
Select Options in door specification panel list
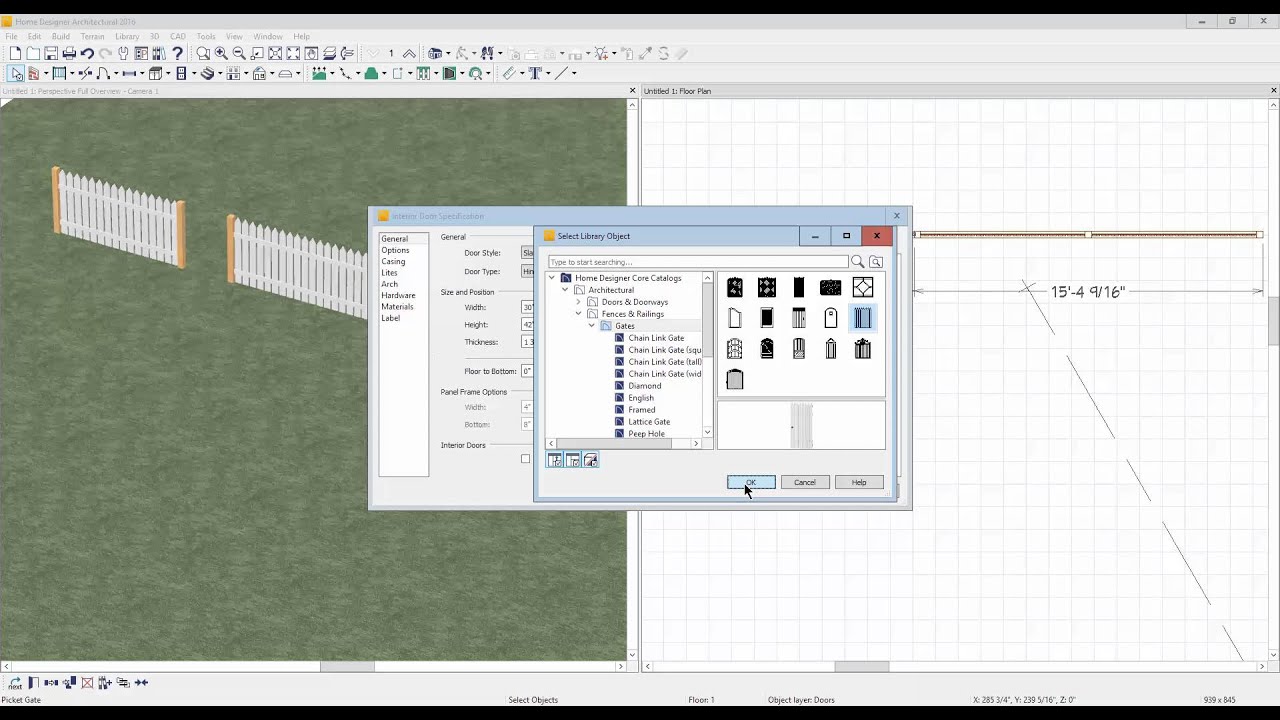[x=395, y=250]
